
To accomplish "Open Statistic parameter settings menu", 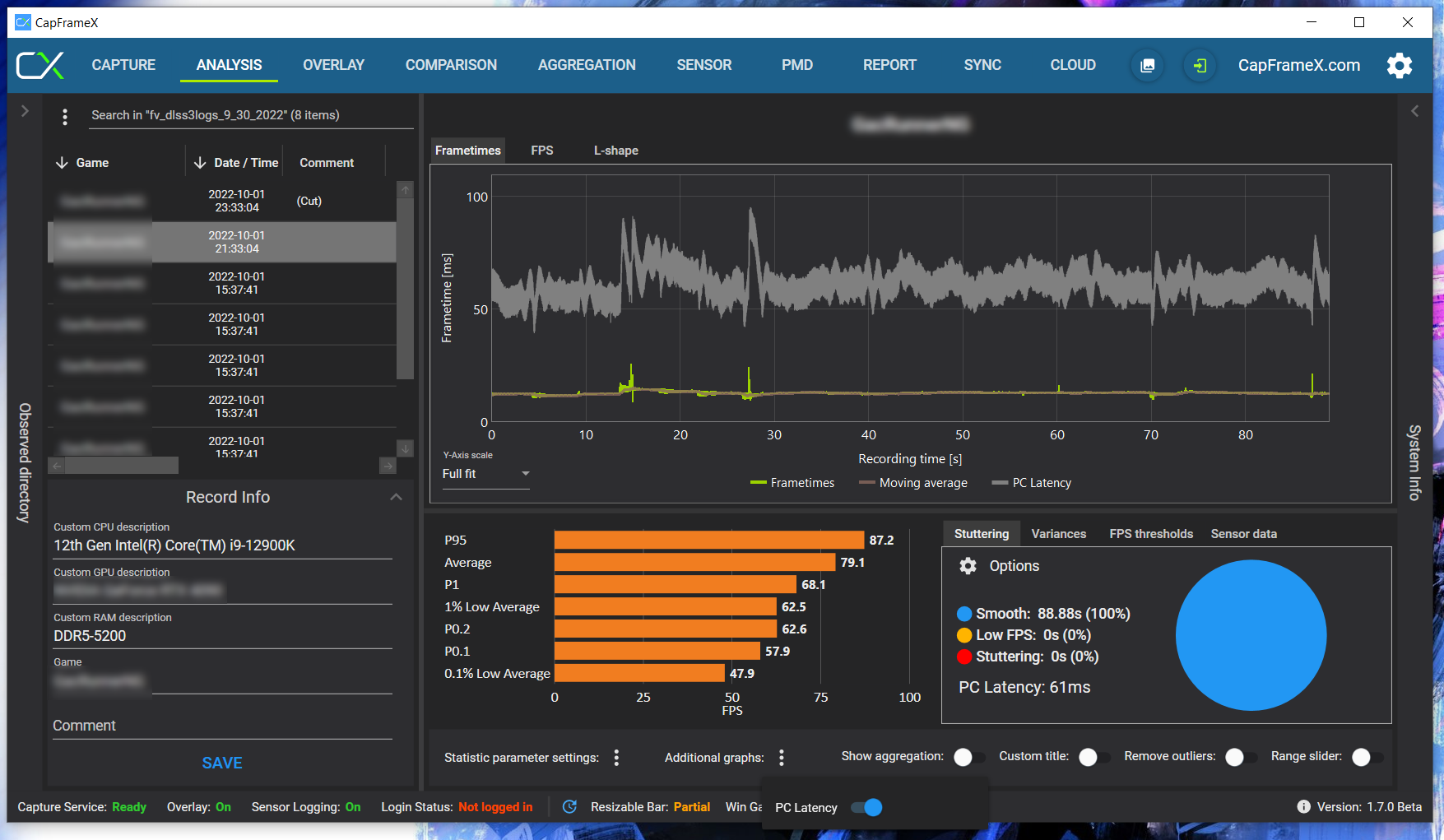I will pyautogui.click(x=616, y=758).
